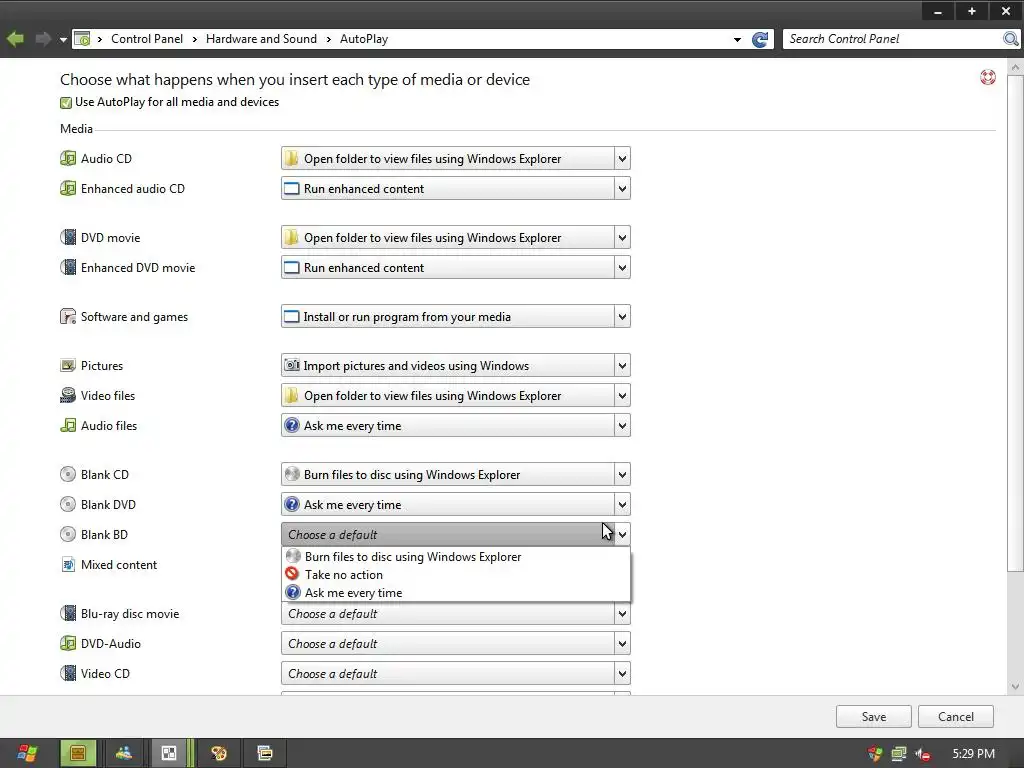1024x768 pixels.
Task: Click the Blank CD disc icon
Action: (x=68, y=474)
